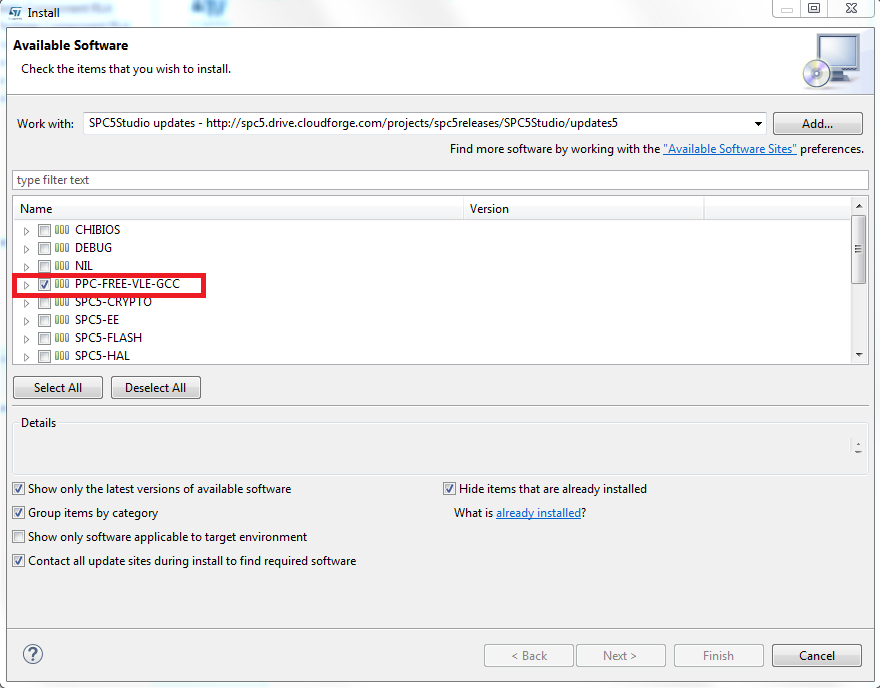Check the SPC5-HAL checkbox
The width and height of the screenshot is (880, 688).
44,356
